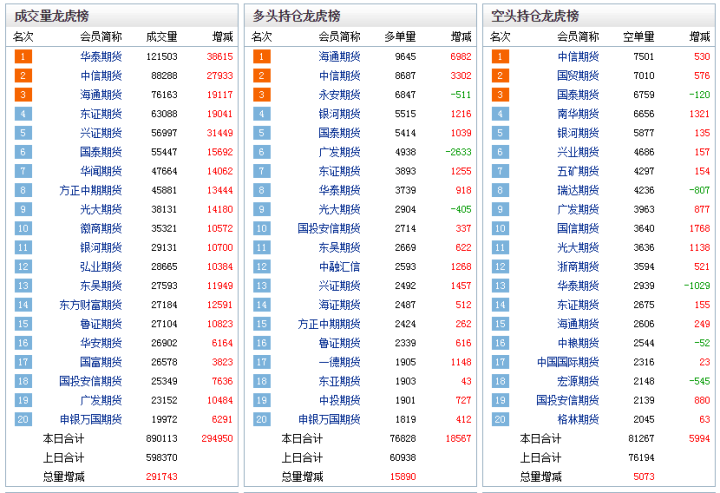Image resolution: width=720 pixels, height=493 pixels.
Task: Select daily total 81267
Action: [641, 438]
